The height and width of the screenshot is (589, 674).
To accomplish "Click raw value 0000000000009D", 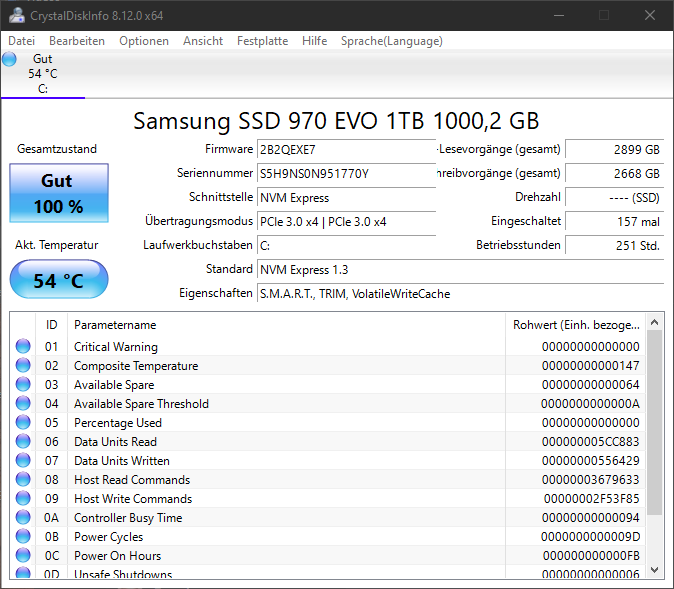I will tap(591, 537).
